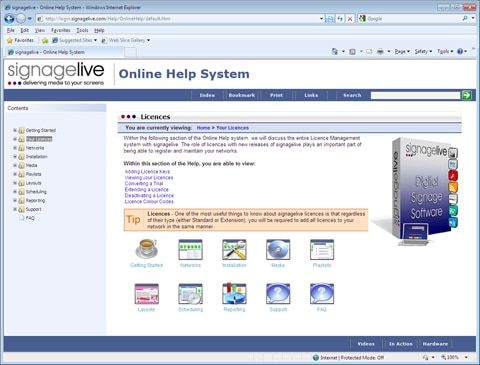Open the Scheduling clock icon
This screenshot has width=480, height=365.
[x=190, y=294]
